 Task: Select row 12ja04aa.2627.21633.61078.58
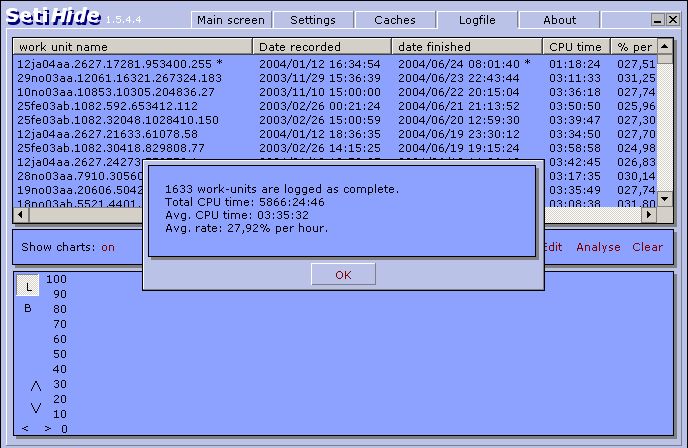click(335, 134)
